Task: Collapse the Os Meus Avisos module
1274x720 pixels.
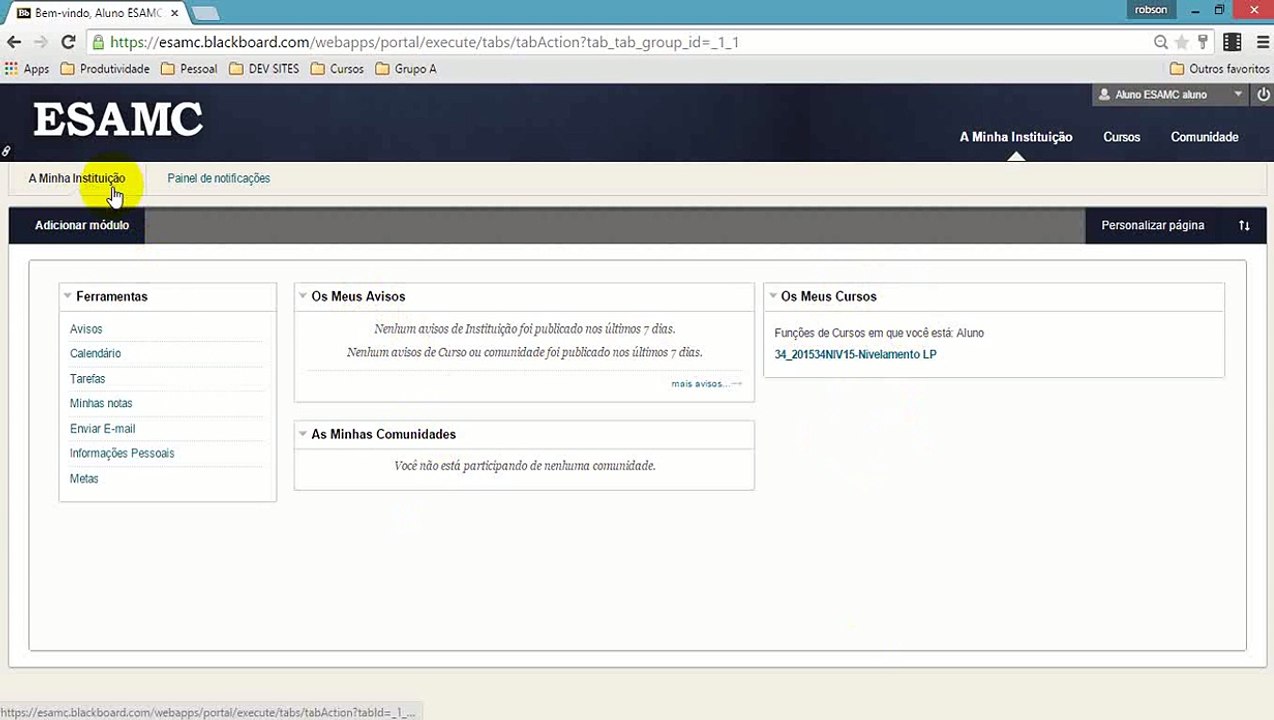Action: click(303, 296)
